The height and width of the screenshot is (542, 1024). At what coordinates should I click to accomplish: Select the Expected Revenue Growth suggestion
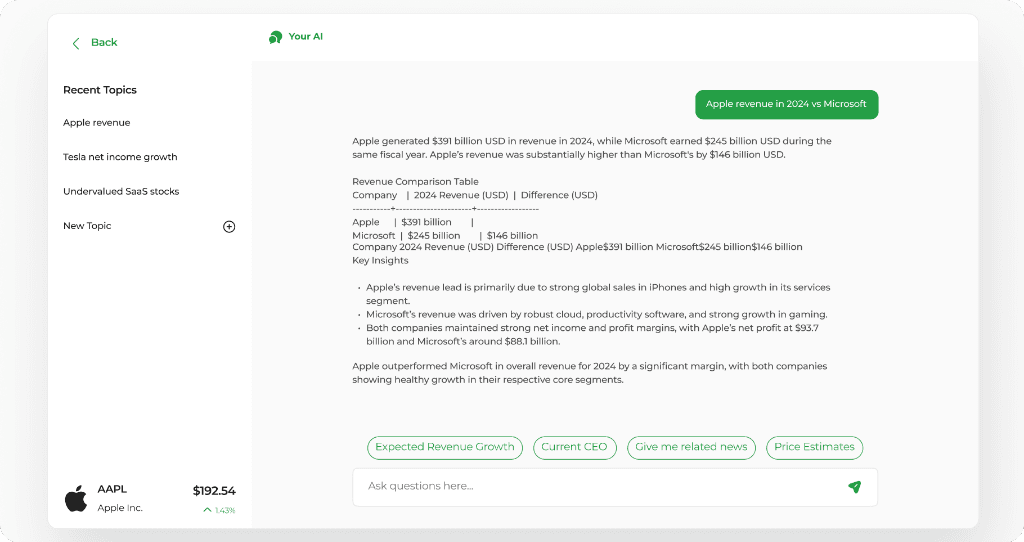[445, 447]
